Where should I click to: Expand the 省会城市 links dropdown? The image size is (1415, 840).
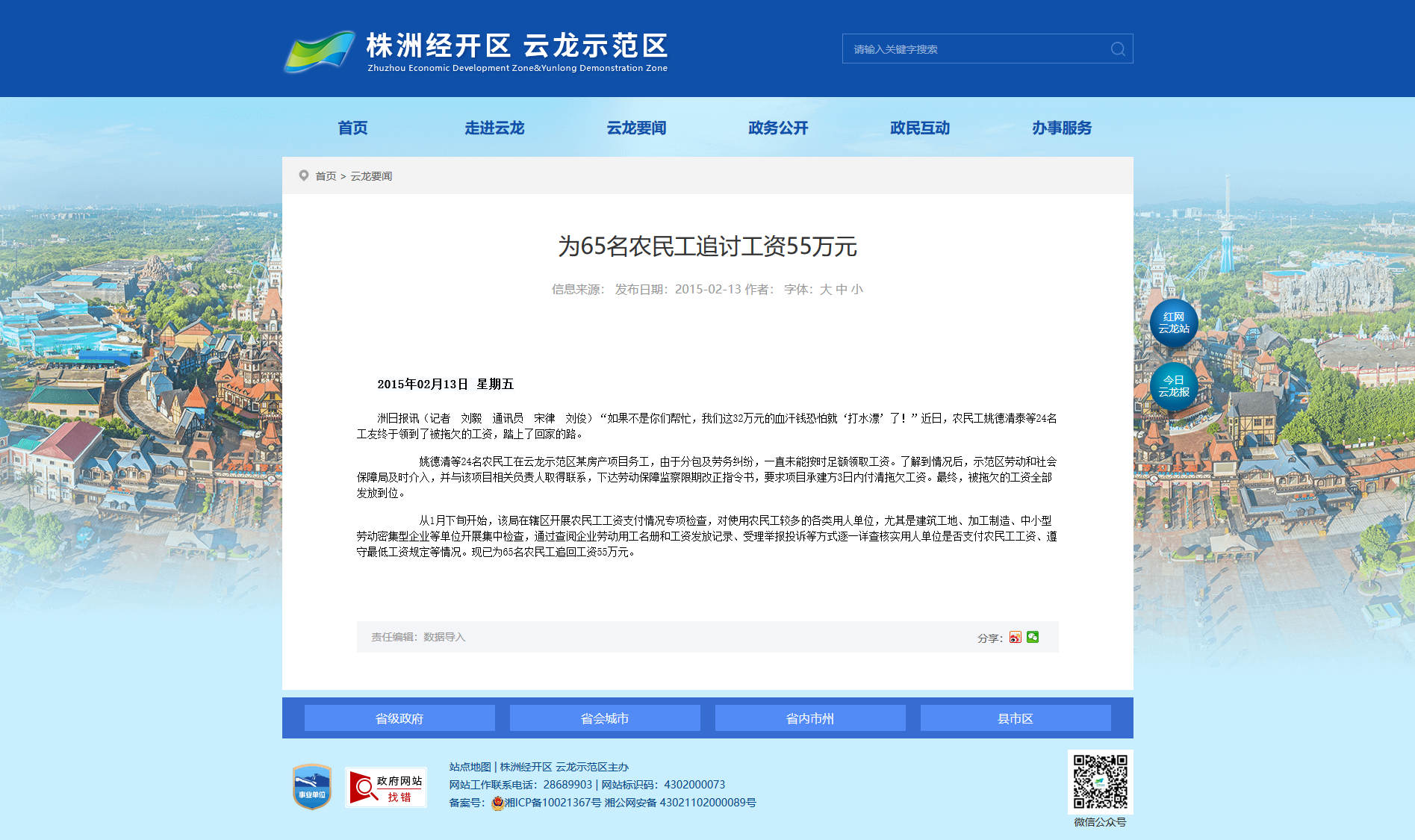(605, 718)
